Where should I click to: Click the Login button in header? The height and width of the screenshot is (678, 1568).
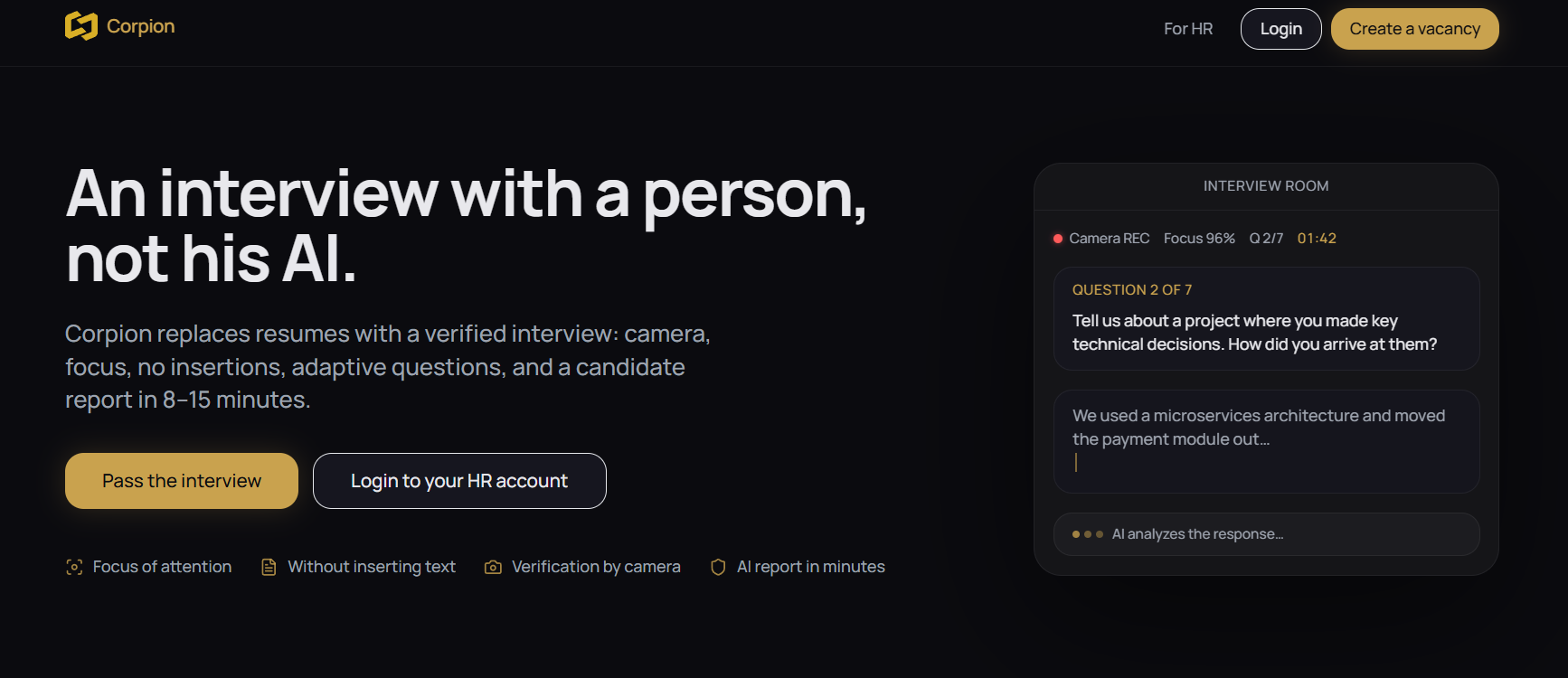point(1281,29)
